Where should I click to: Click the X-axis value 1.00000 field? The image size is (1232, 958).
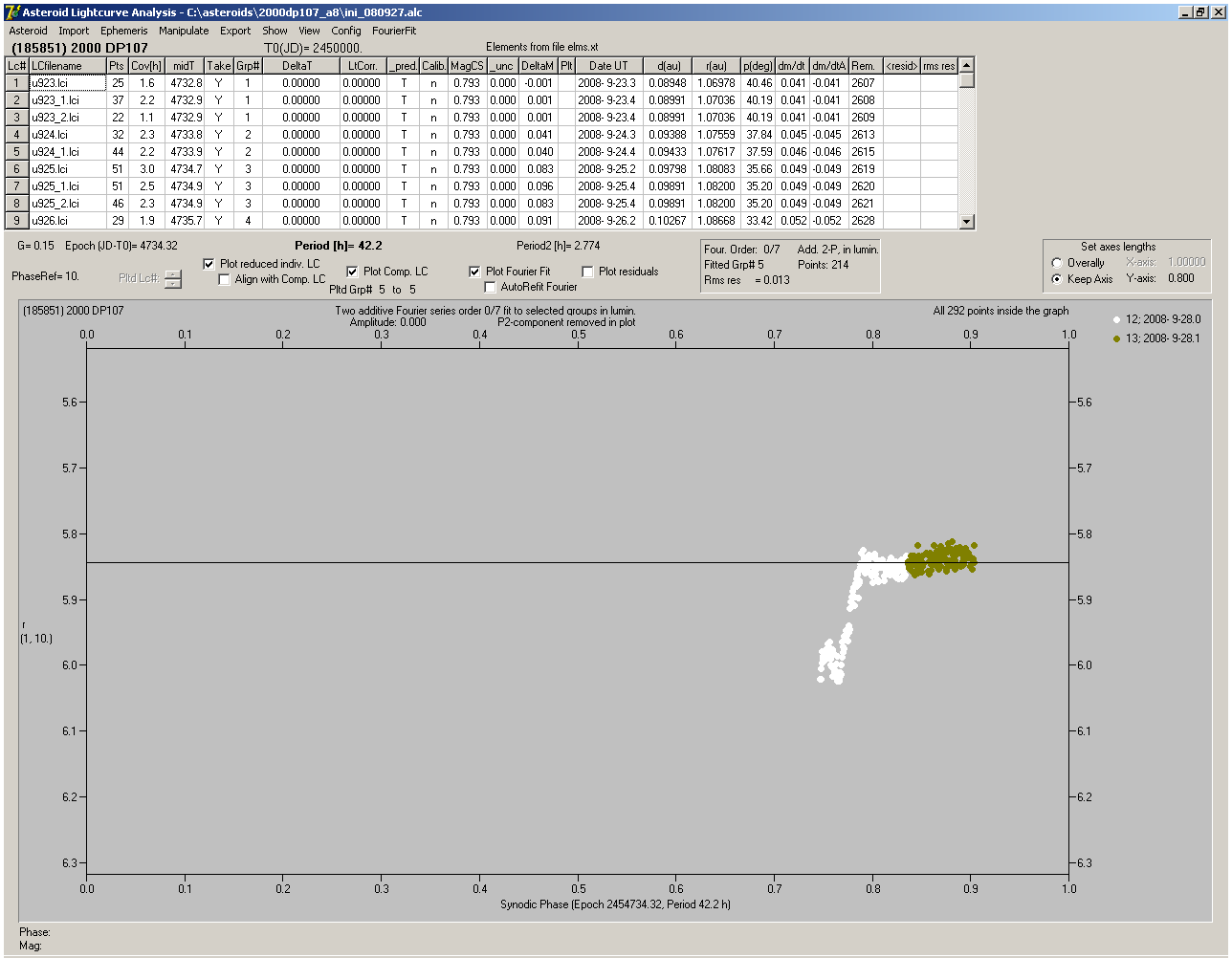coord(1186,262)
